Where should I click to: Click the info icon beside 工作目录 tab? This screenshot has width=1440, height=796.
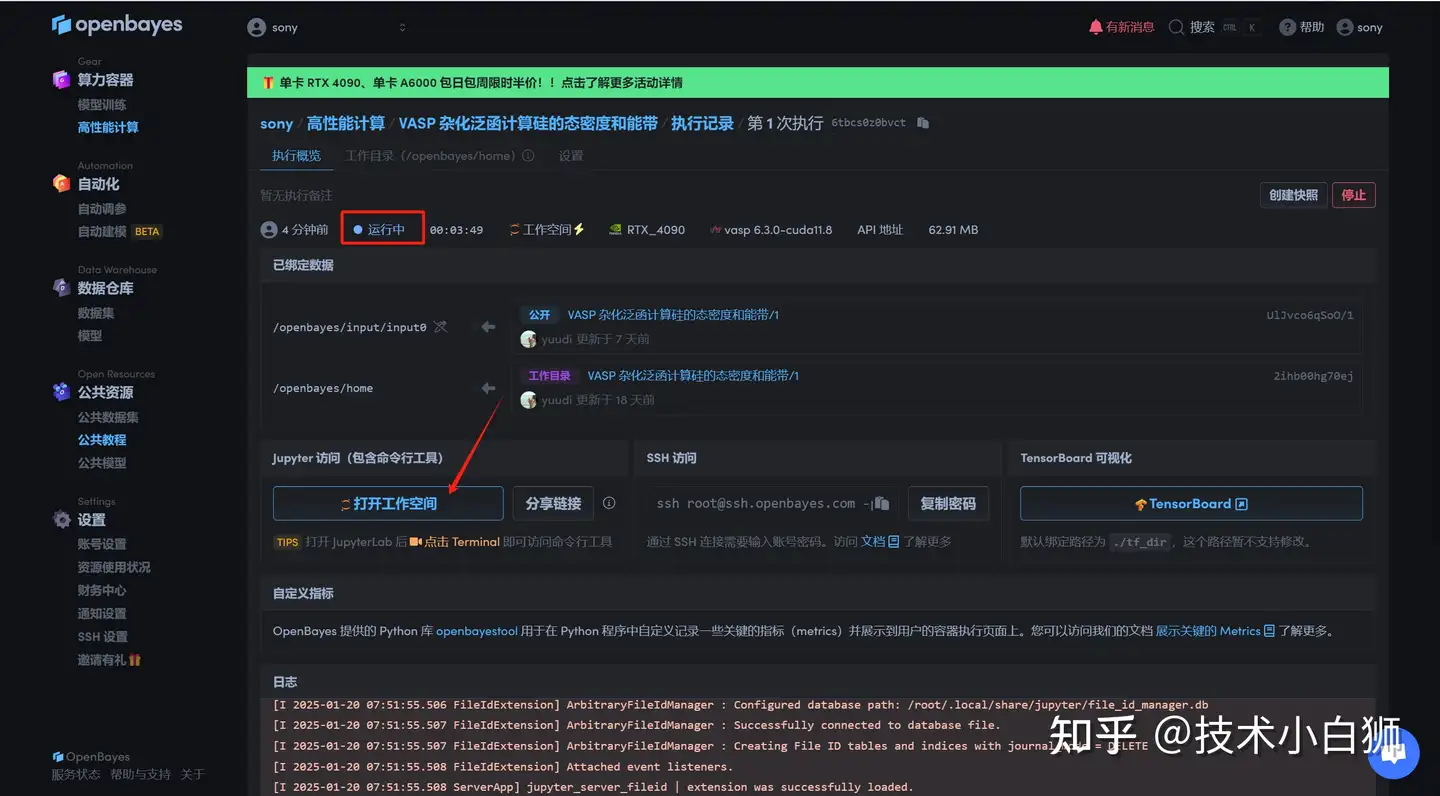pyautogui.click(x=528, y=156)
